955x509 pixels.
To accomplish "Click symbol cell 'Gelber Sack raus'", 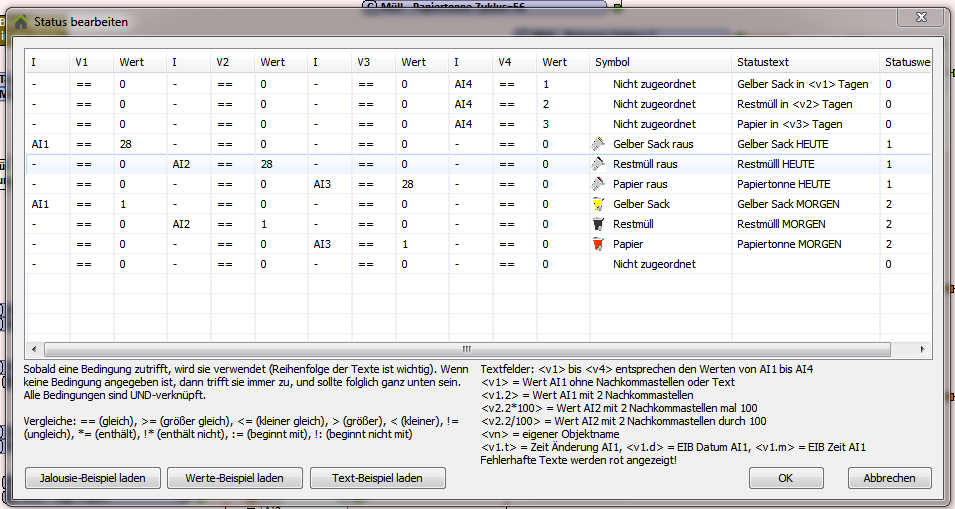I will coord(660,144).
